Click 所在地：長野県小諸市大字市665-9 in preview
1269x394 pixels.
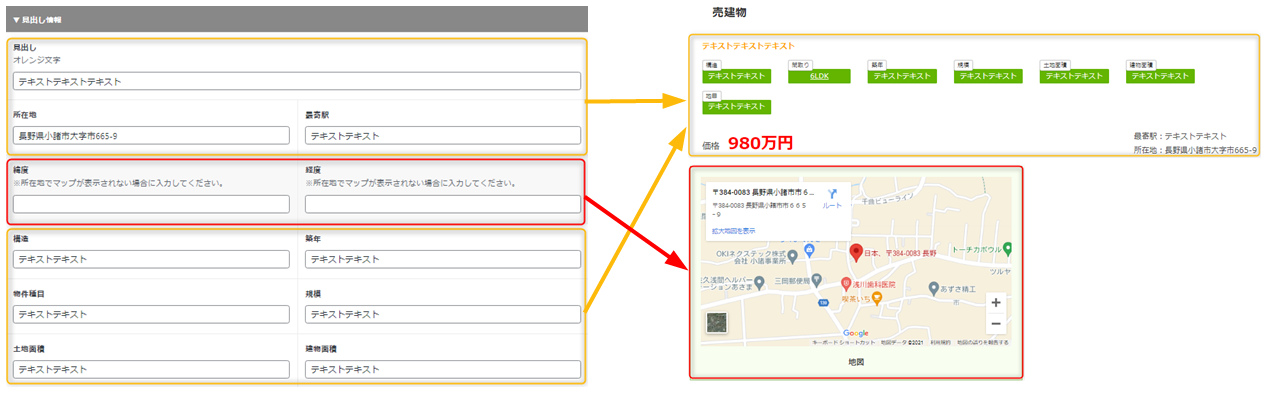[1195, 150]
